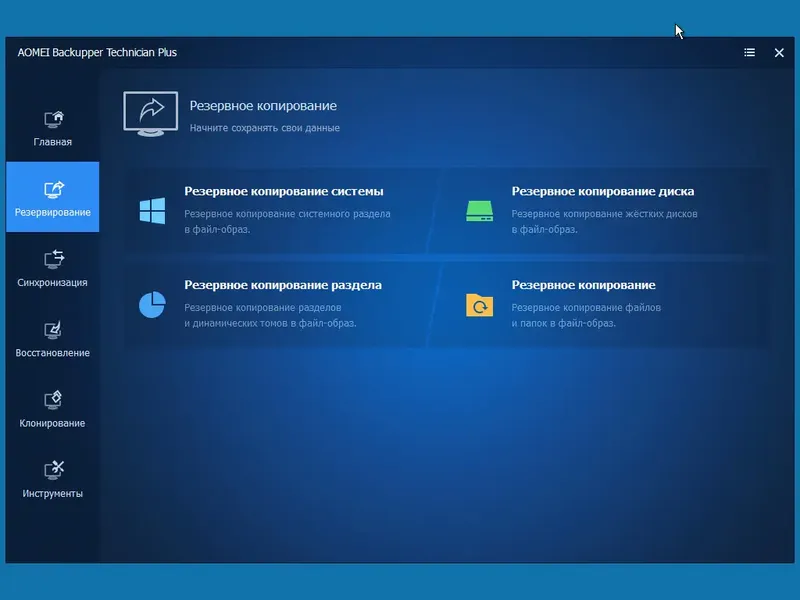Click text 'Резервное копирование разделов'

(263, 308)
